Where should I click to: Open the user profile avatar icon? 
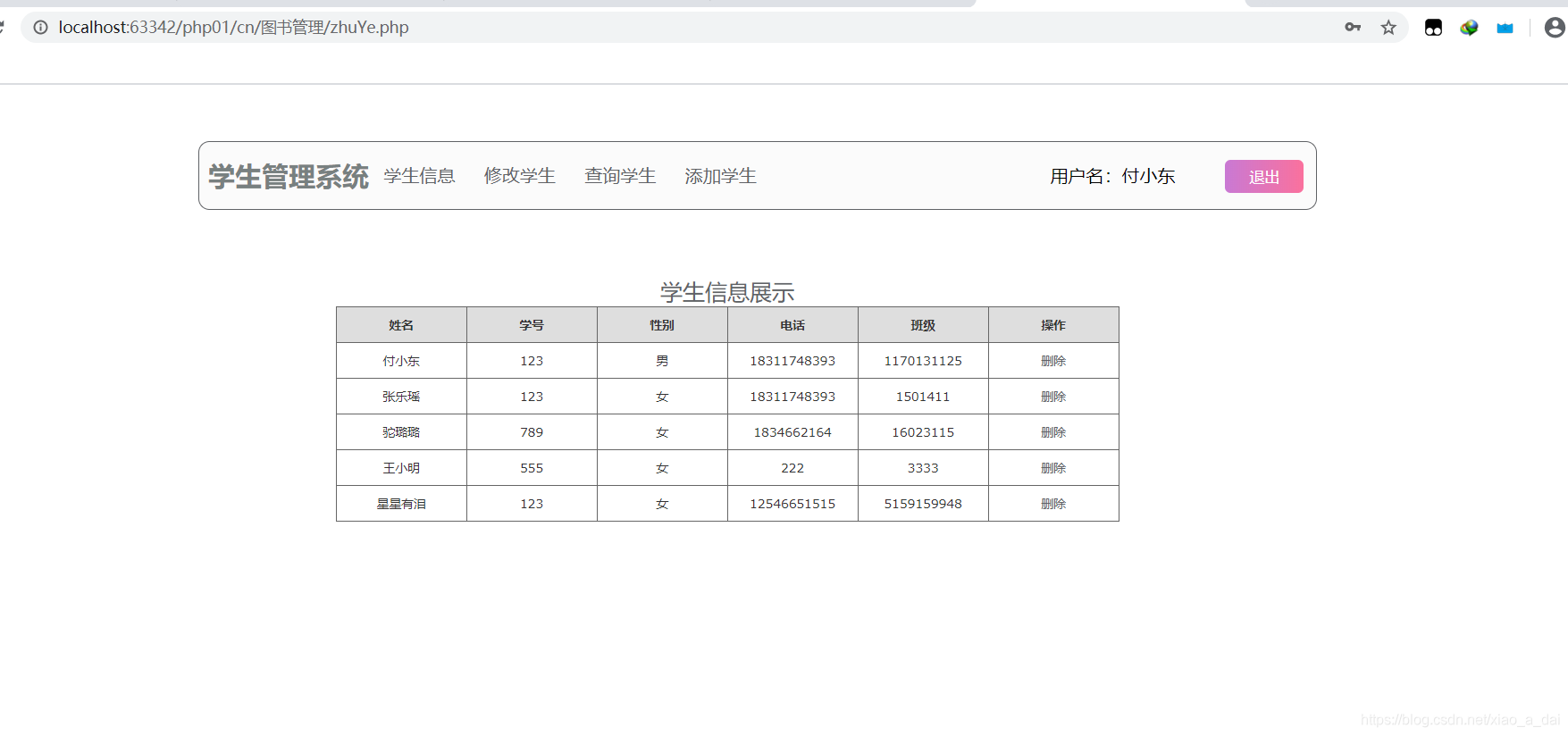tap(1555, 28)
